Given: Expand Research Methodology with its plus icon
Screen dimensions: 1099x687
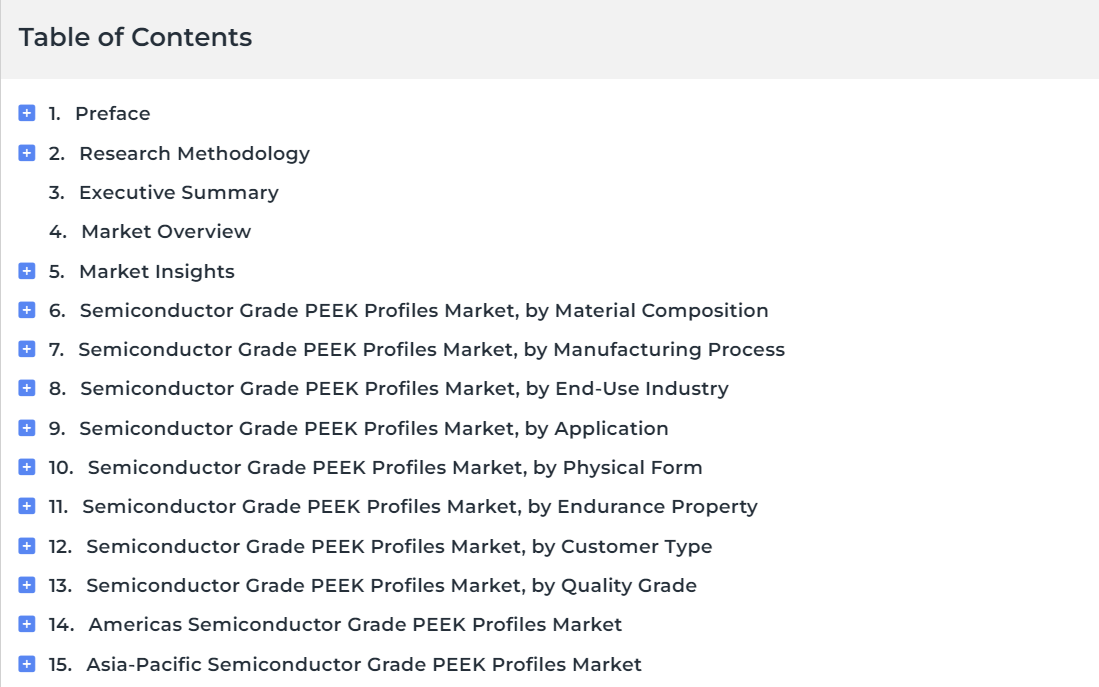Looking at the screenshot, I should [x=27, y=153].
